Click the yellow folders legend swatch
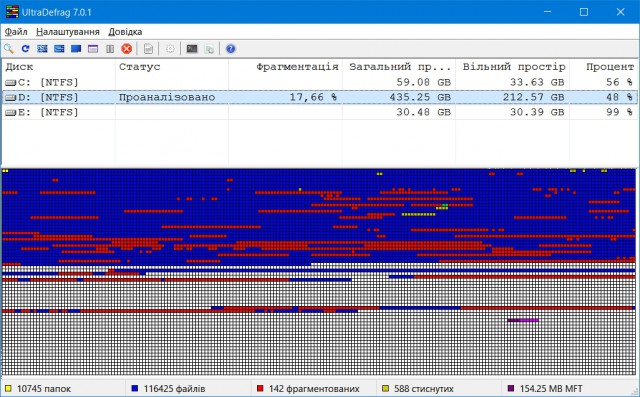Screen dimensions: 640x397 [x=8, y=388]
